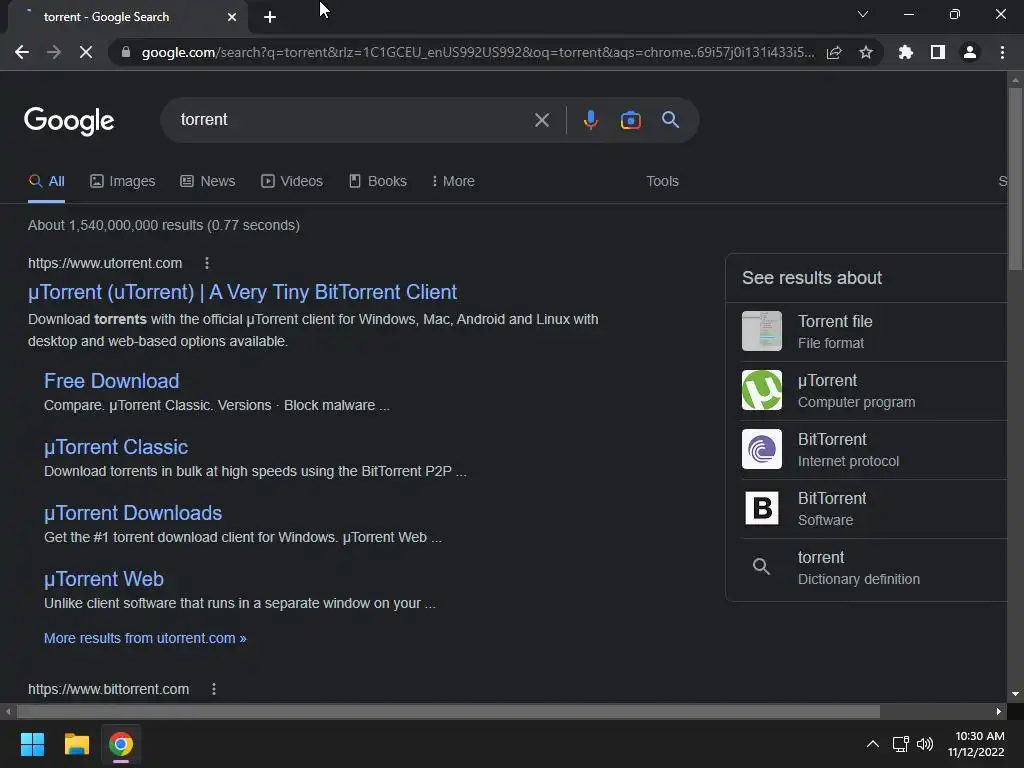The height and width of the screenshot is (768, 1024).
Task: Show hidden system tray icons
Action: coord(872,744)
